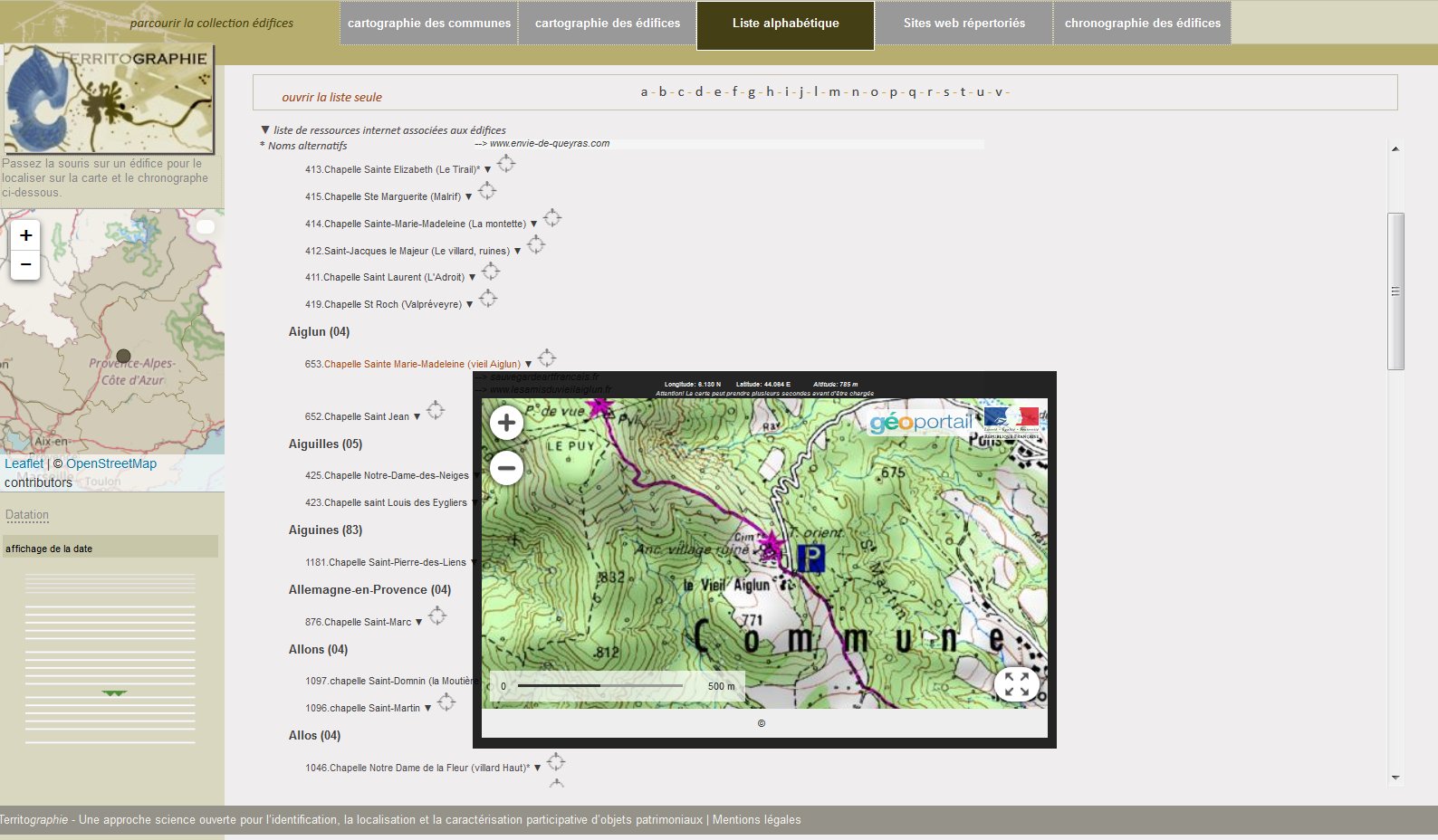
Task: Click crosshair beside Chapelle St Roch (Valpréveyre)
Action: click(x=488, y=299)
